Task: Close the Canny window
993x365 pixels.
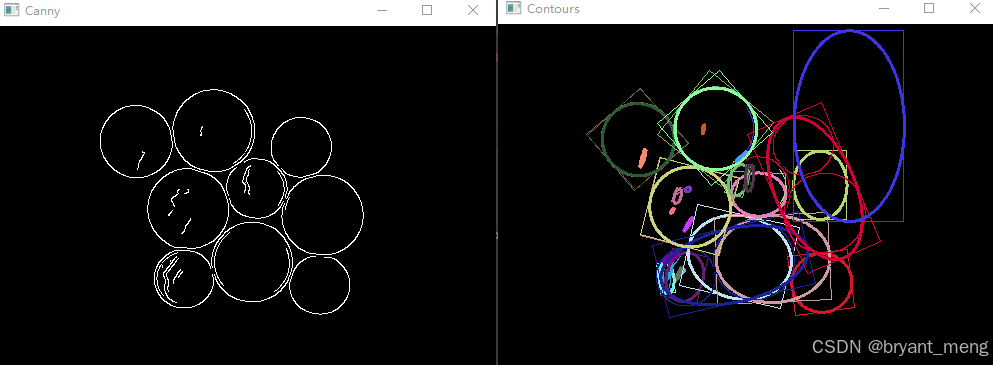Action: (472, 10)
